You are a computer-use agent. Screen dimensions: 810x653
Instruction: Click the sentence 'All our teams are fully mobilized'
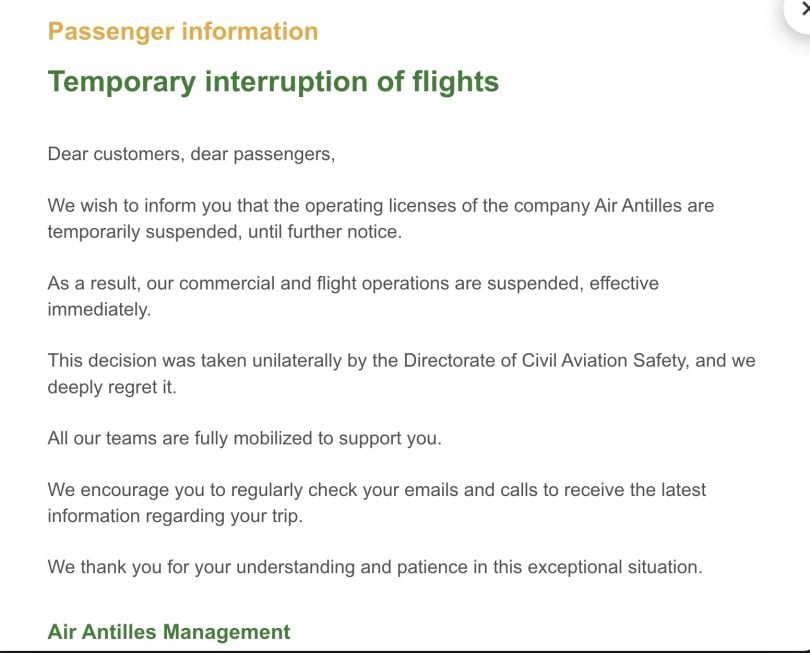[244, 438]
